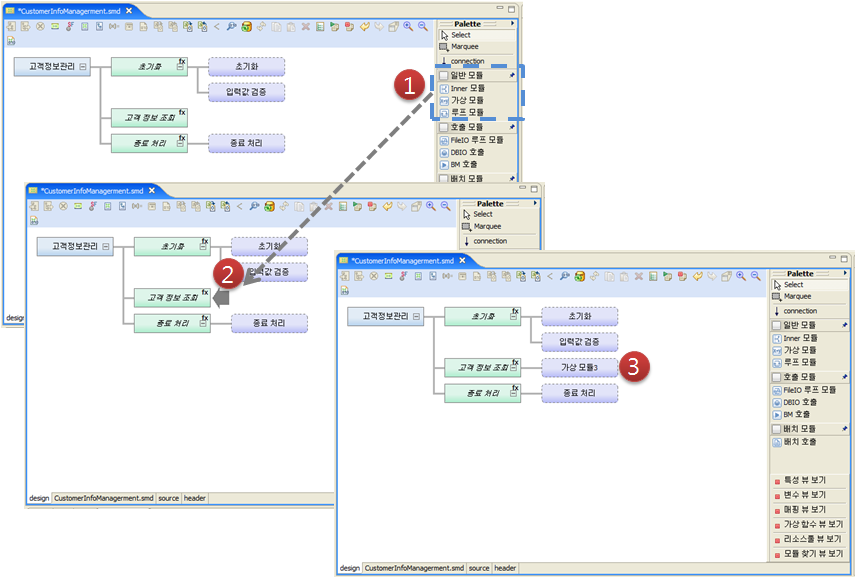Switch to the header tab
Image resolution: width=859 pixels, height=581 pixels.
tap(506, 568)
